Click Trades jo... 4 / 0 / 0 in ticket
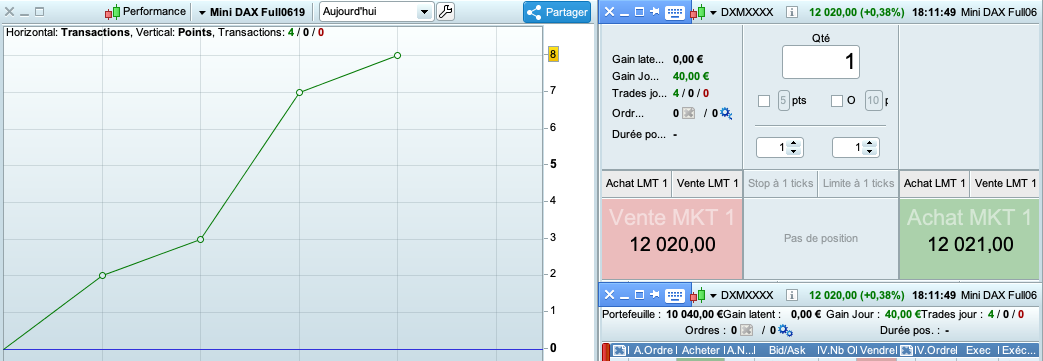Viewport: 1043px width, 361px height. click(691, 94)
